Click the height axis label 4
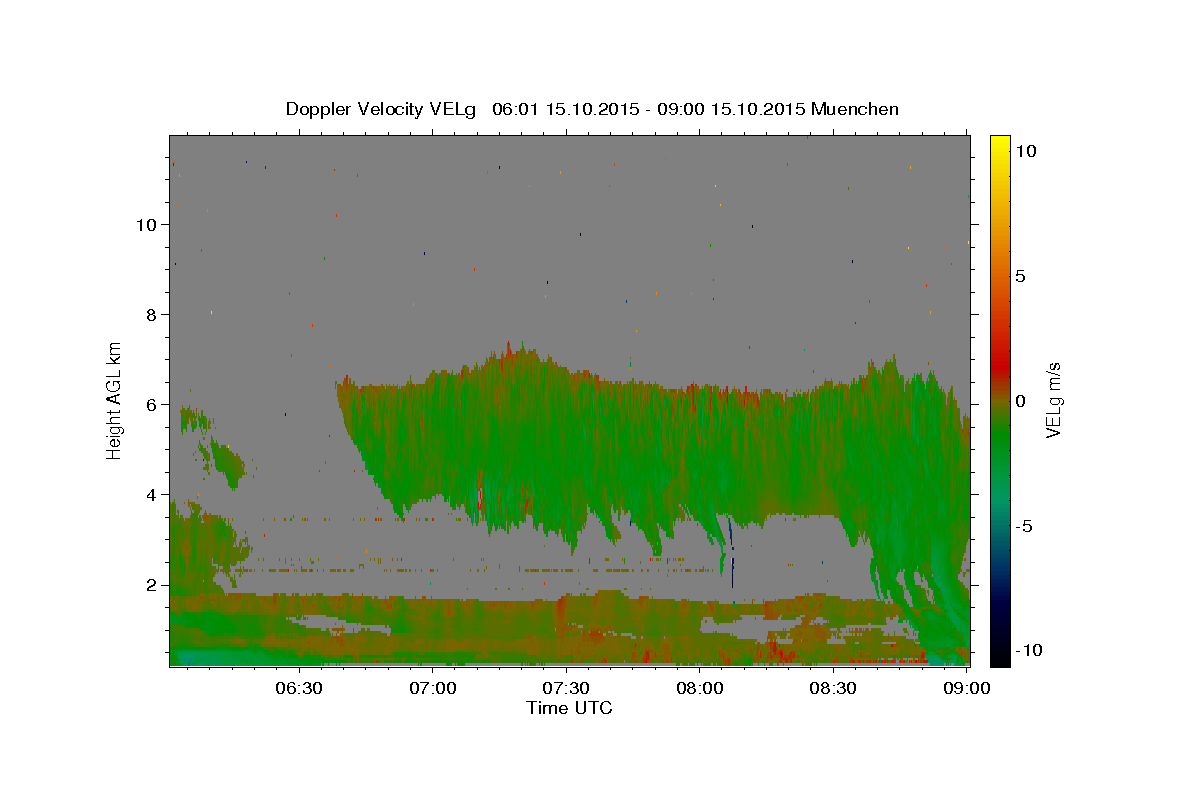Image resolution: width=1200 pixels, height=800 pixels. [x=150, y=495]
